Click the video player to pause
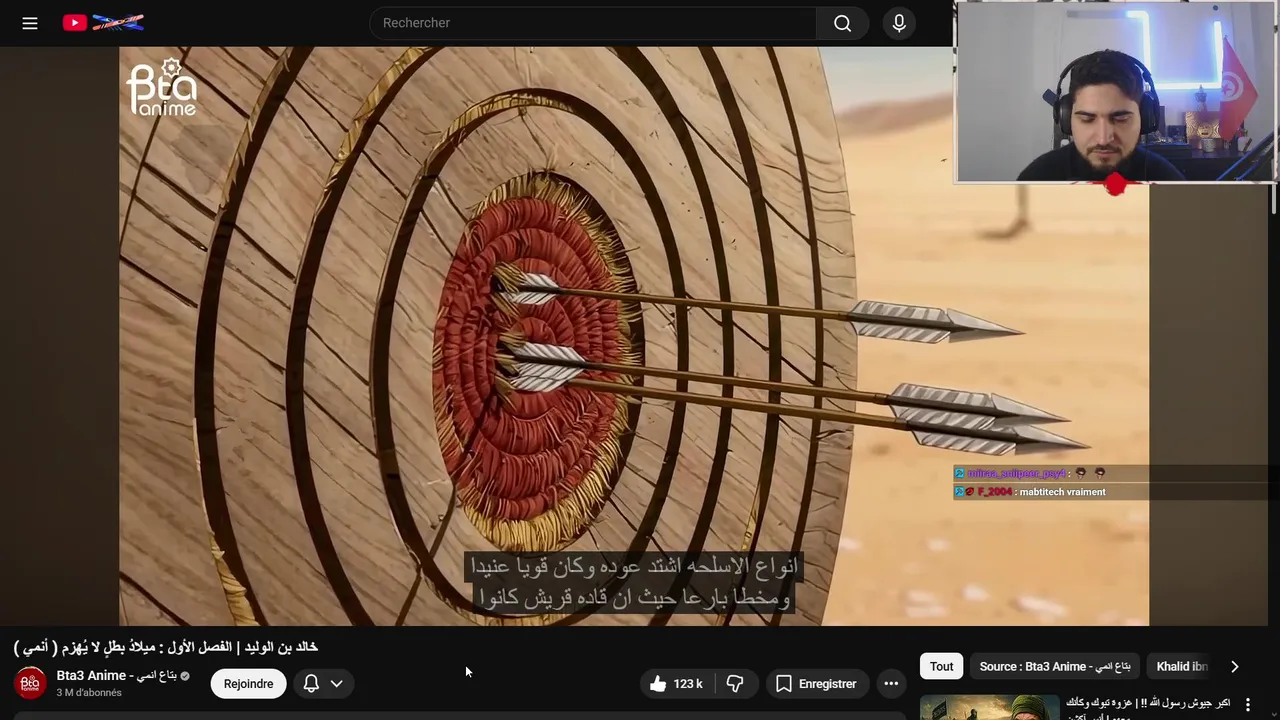This screenshot has height=720, width=1280. 634,336
